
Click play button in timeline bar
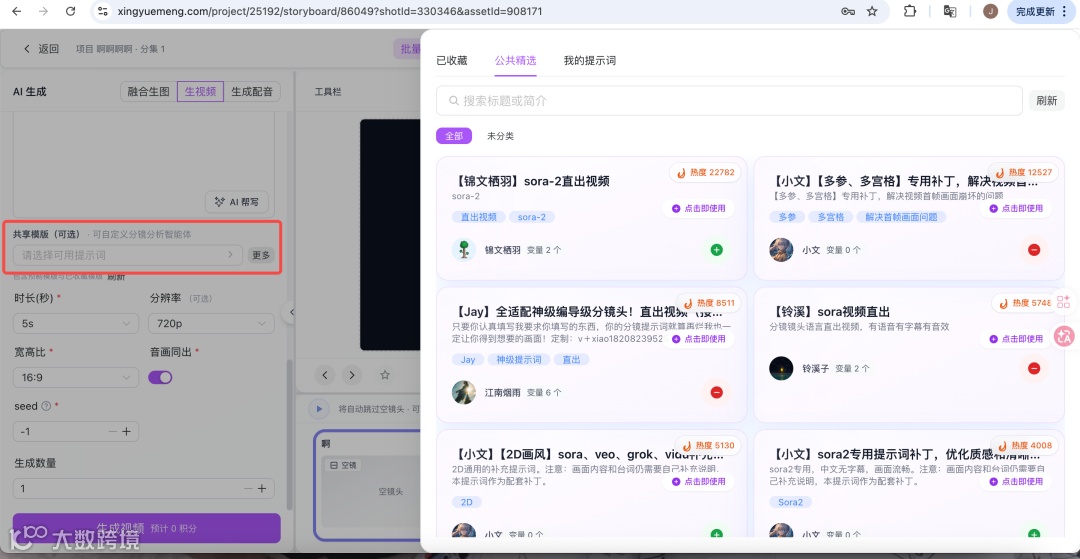pos(318,409)
